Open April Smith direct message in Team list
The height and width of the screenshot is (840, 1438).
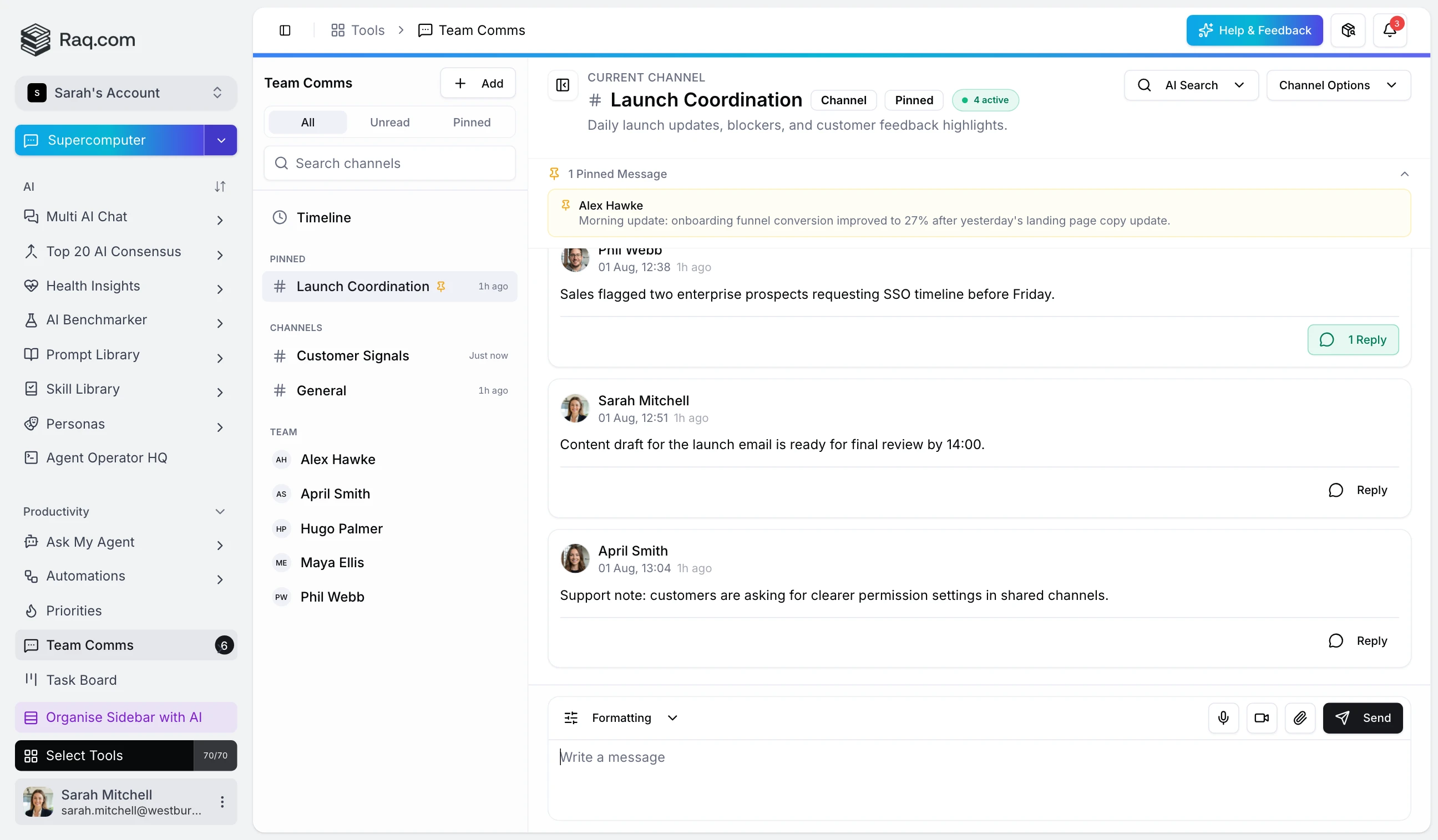(x=390, y=493)
